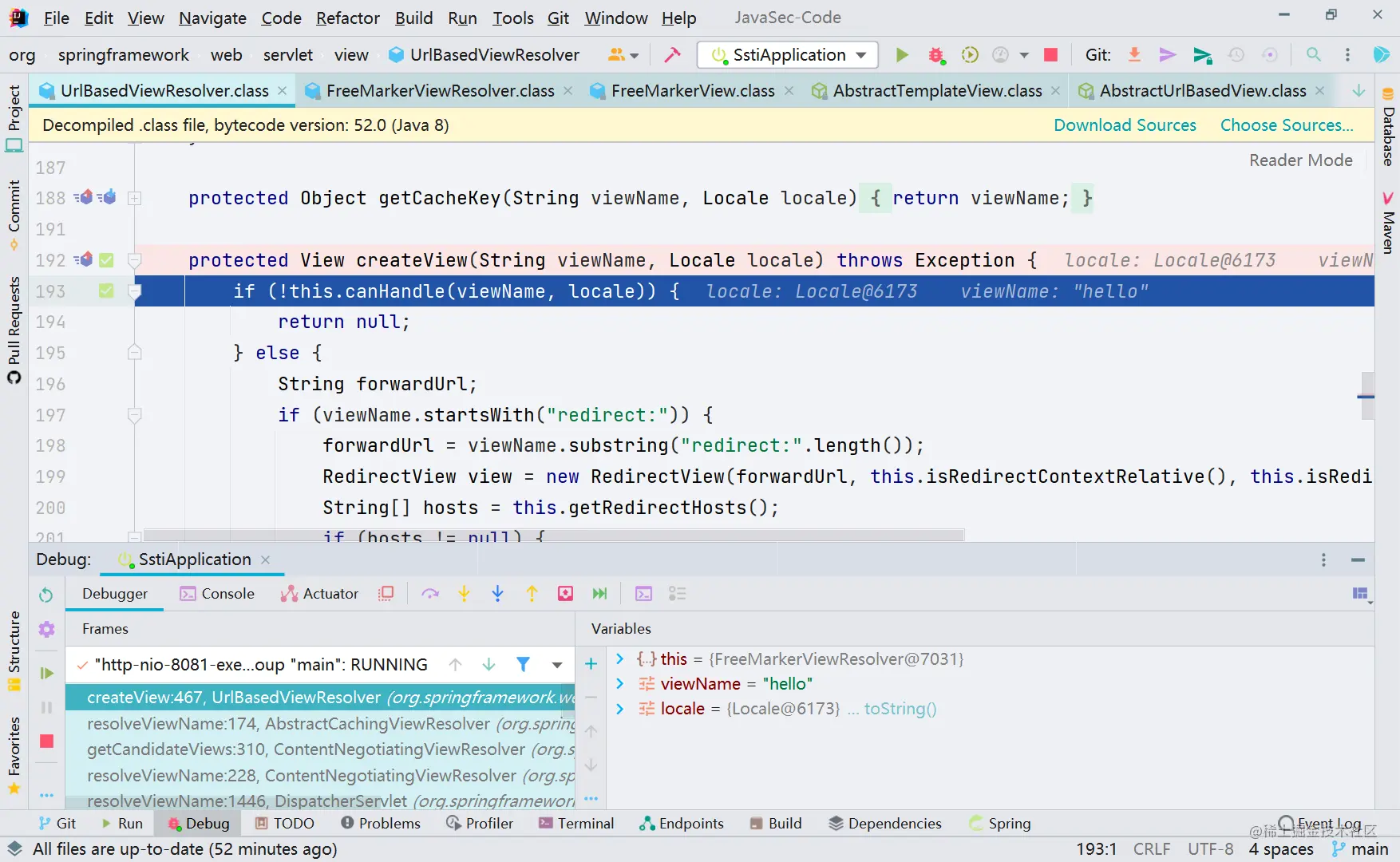Click the toString() link for locale
Screen dimensions: 1400x862
pos(900,709)
